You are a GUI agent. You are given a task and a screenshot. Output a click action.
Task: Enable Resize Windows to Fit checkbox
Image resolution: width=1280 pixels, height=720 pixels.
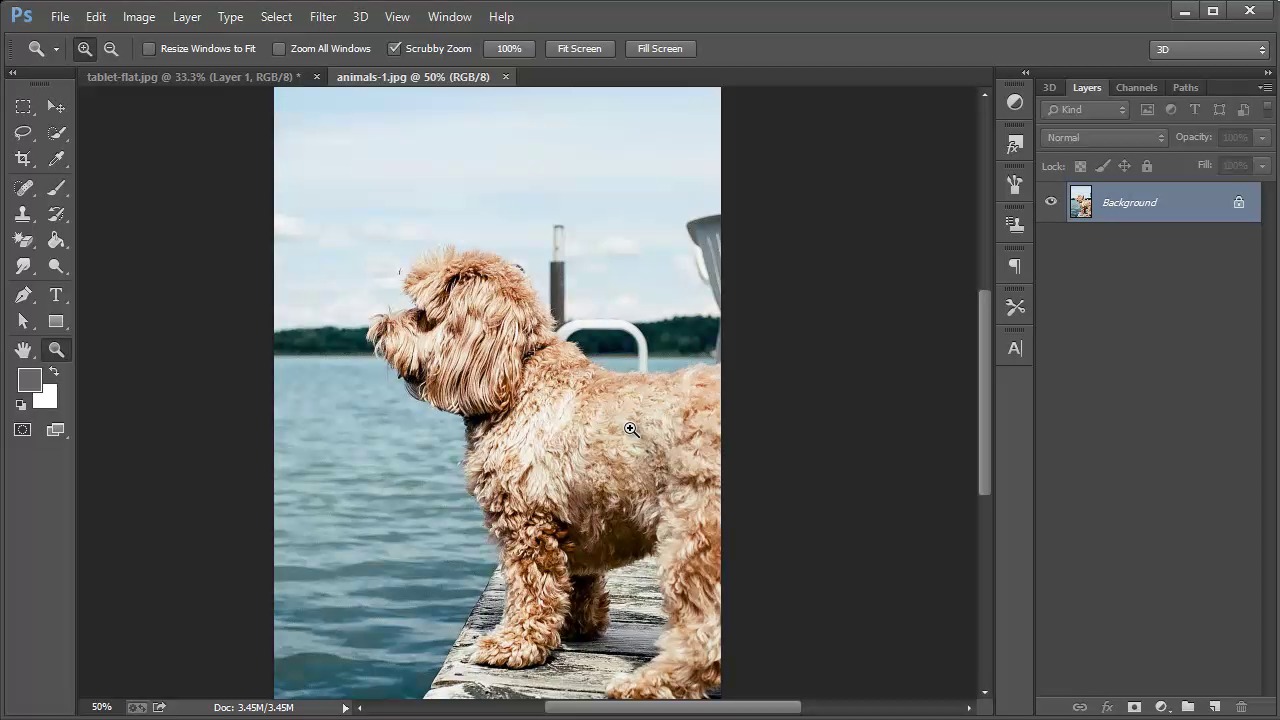coord(149,48)
